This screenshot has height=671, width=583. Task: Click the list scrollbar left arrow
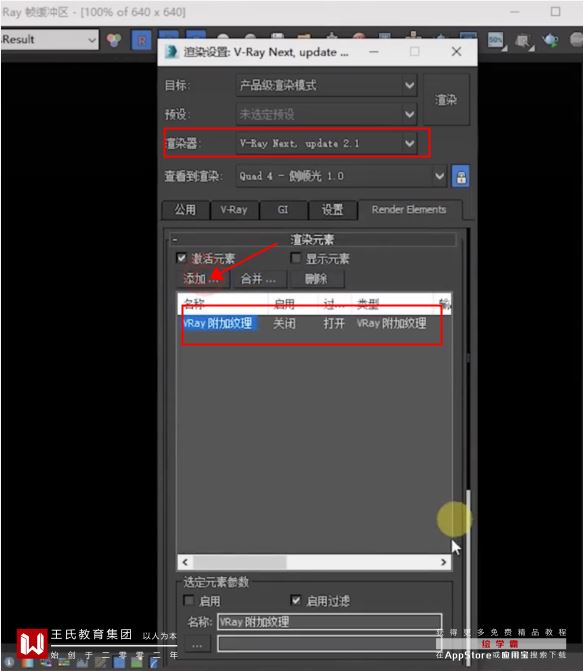point(185,562)
